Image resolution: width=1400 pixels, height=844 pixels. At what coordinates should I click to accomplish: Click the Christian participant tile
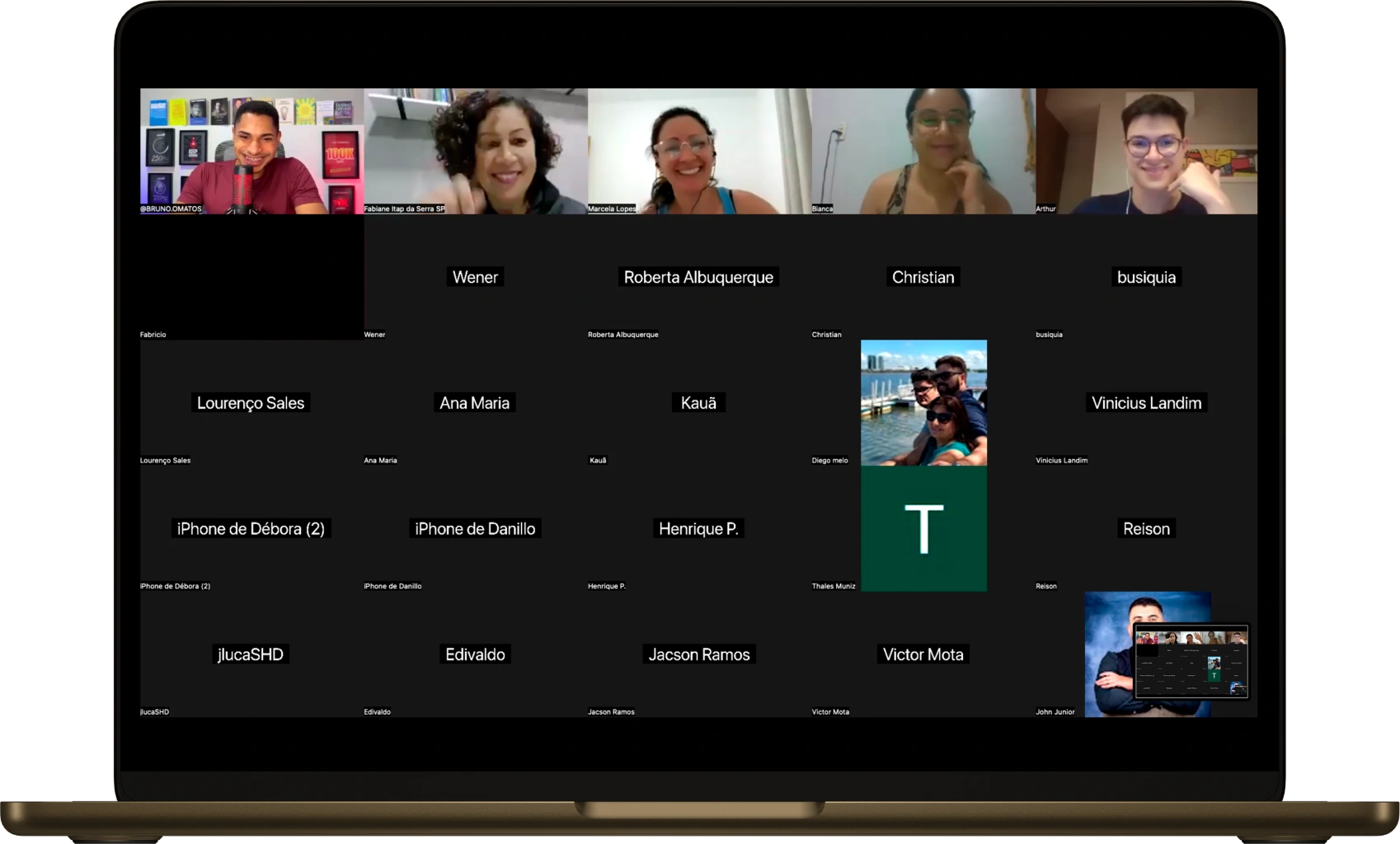click(x=923, y=277)
